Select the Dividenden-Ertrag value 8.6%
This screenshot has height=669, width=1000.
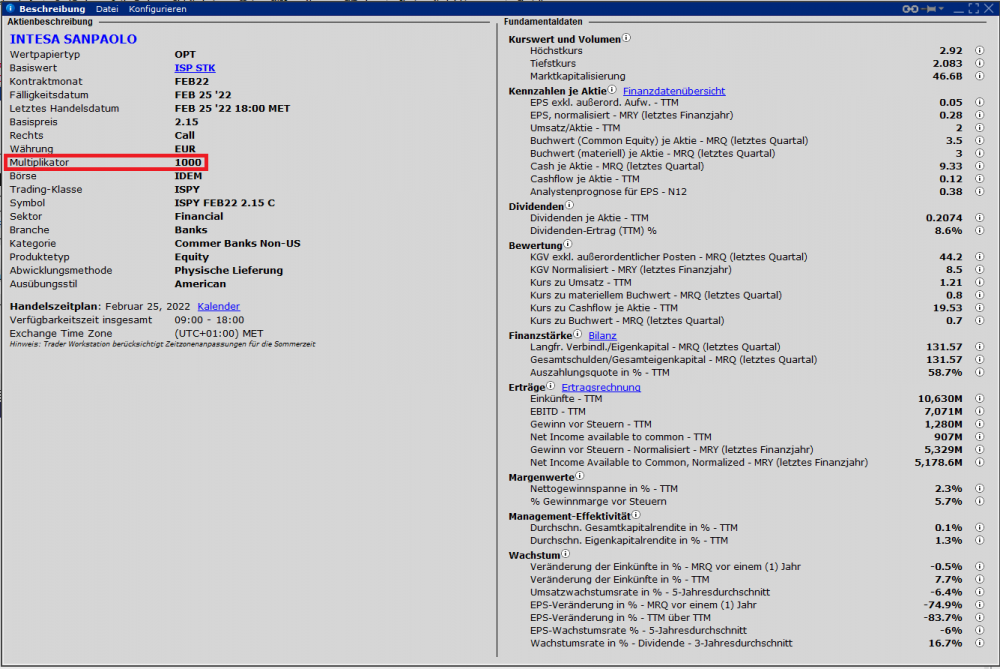point(948,230)
